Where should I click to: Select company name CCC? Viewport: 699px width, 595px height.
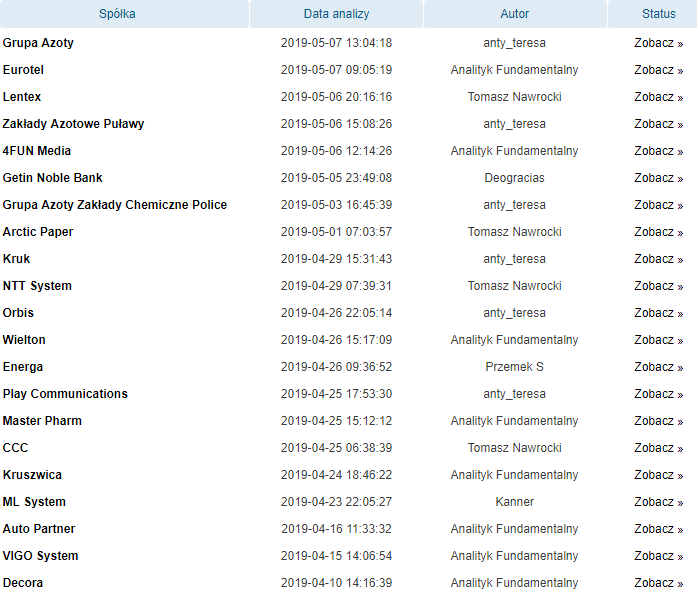click(16, 448)
